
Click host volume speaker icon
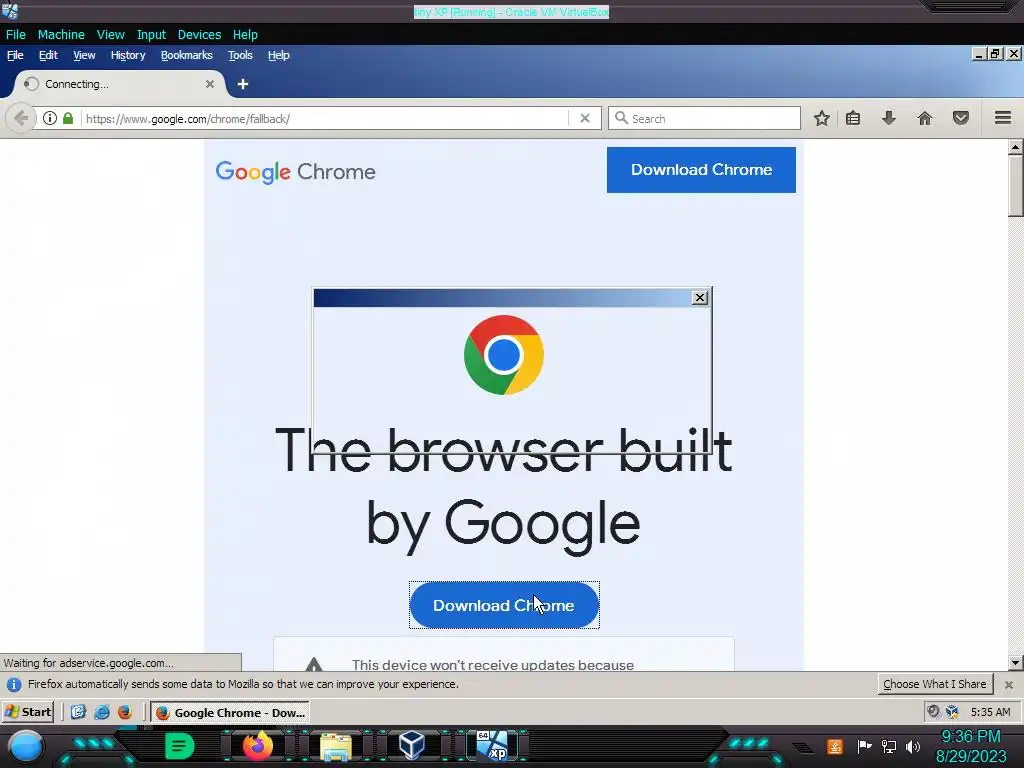913,746
